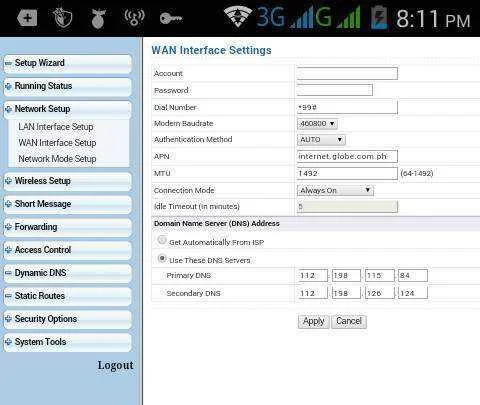The image size is (480, 405).
Task: Expand the Forwarding section
Action: (68, 227)
